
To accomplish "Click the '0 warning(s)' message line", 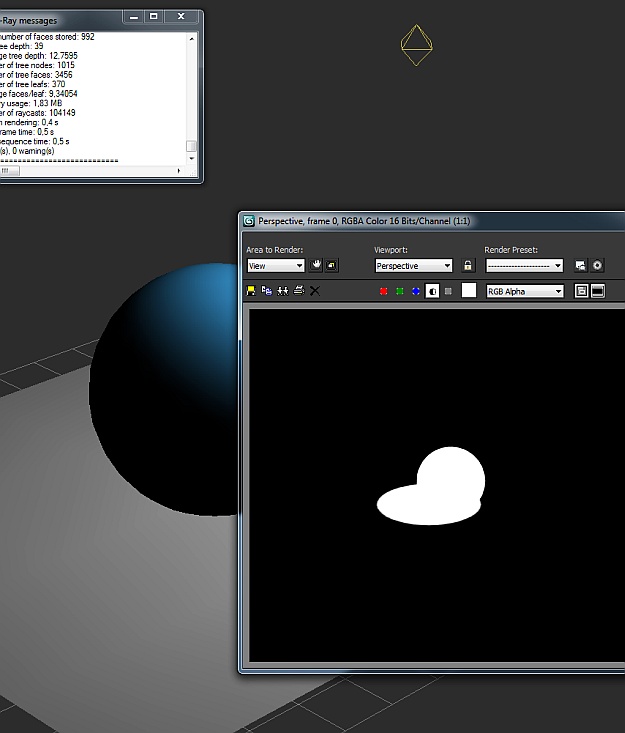I will [x=27, y=151].
